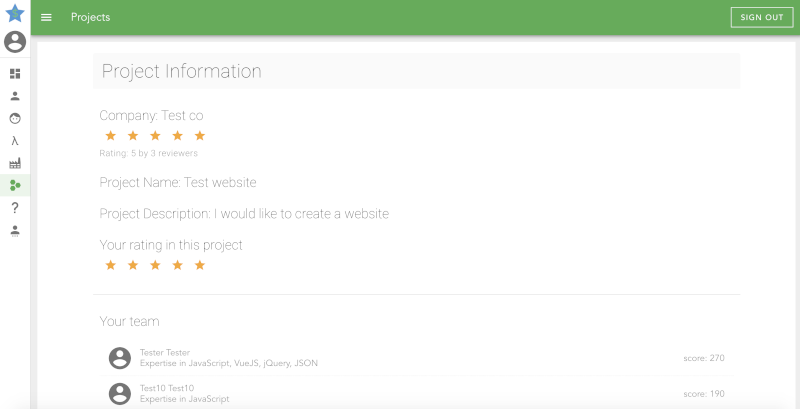
Task: Select the lambda icon in sidebar
Action: pos(15,141)
